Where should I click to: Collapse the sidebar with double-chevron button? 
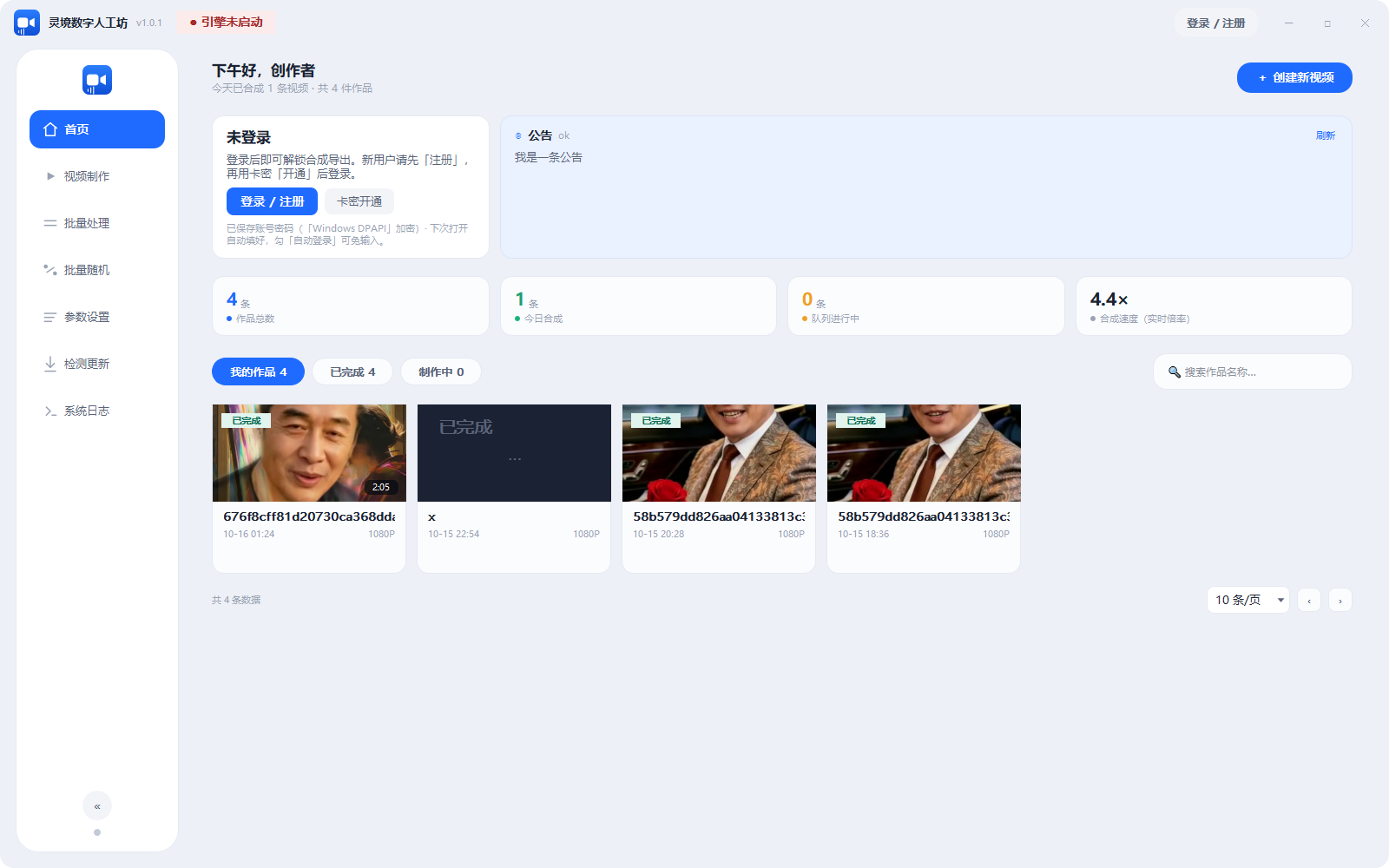pos(97,806)
